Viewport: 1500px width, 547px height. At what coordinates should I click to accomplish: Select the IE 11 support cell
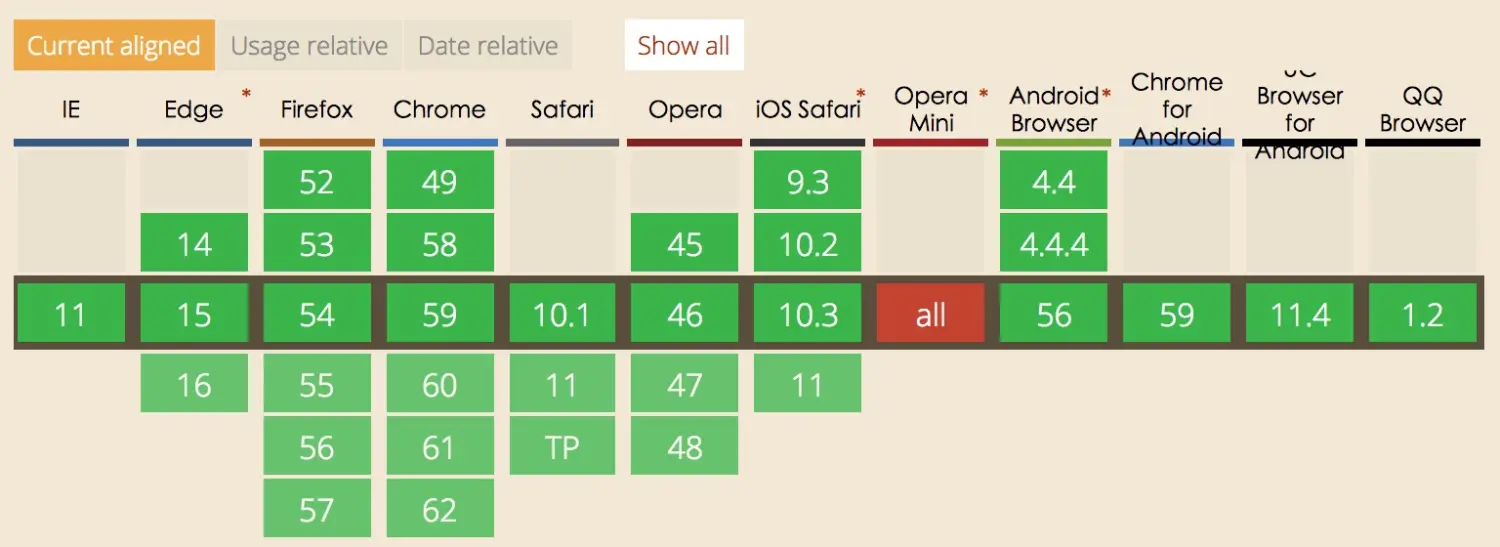pos(71,315)
